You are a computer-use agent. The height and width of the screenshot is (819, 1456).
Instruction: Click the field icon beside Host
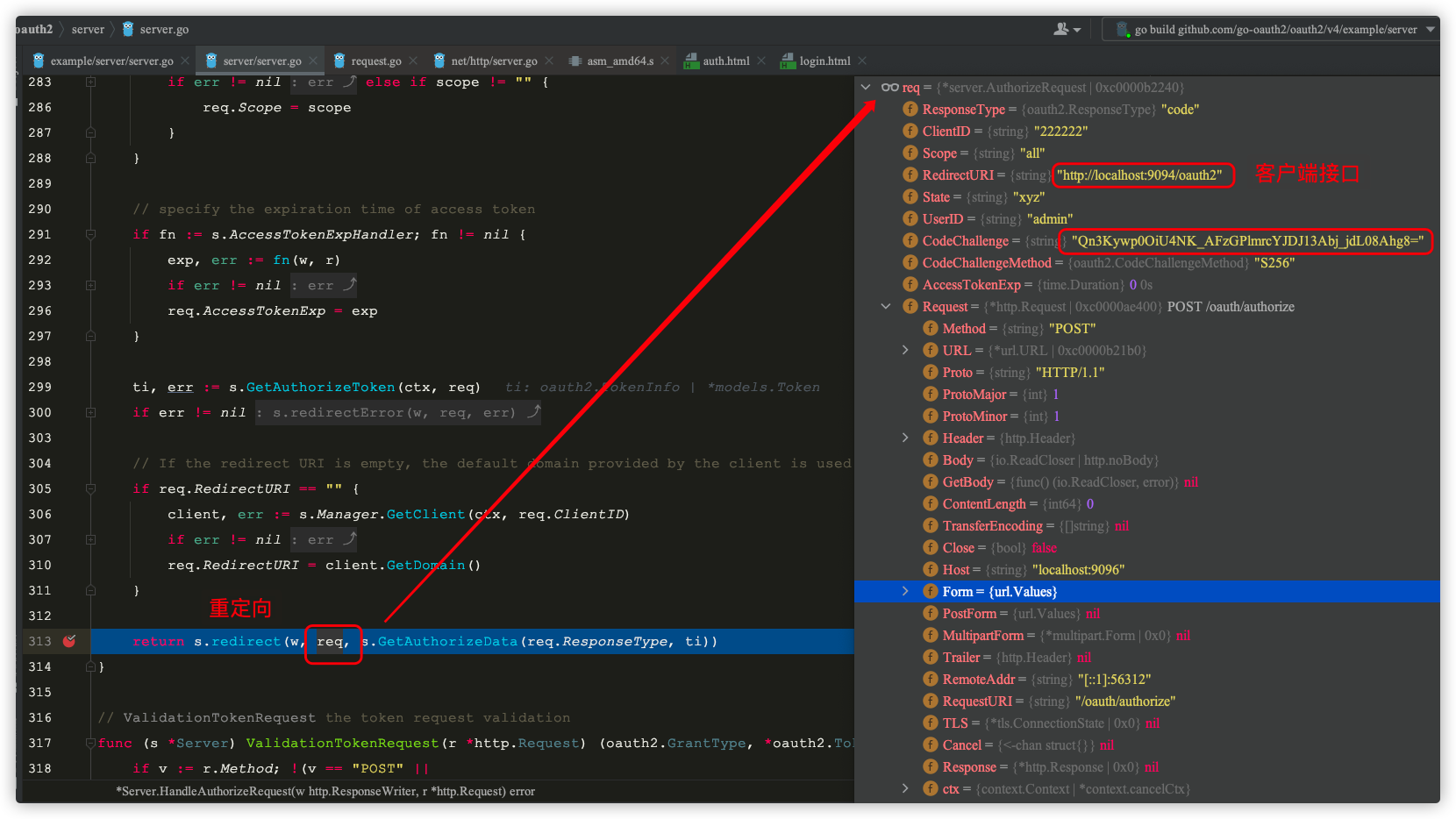point(931,569)
